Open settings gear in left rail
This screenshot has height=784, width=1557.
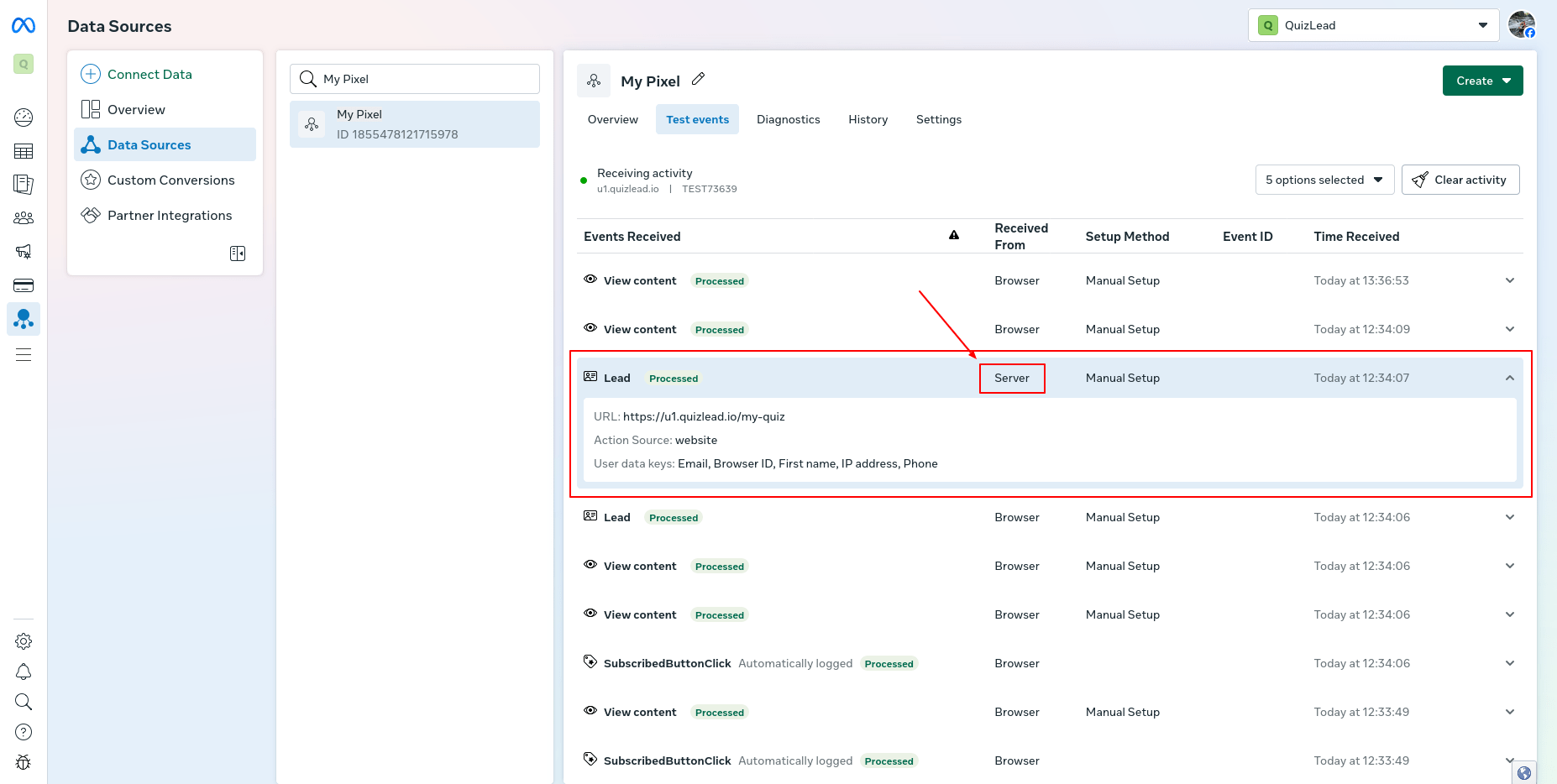point(24,641)
